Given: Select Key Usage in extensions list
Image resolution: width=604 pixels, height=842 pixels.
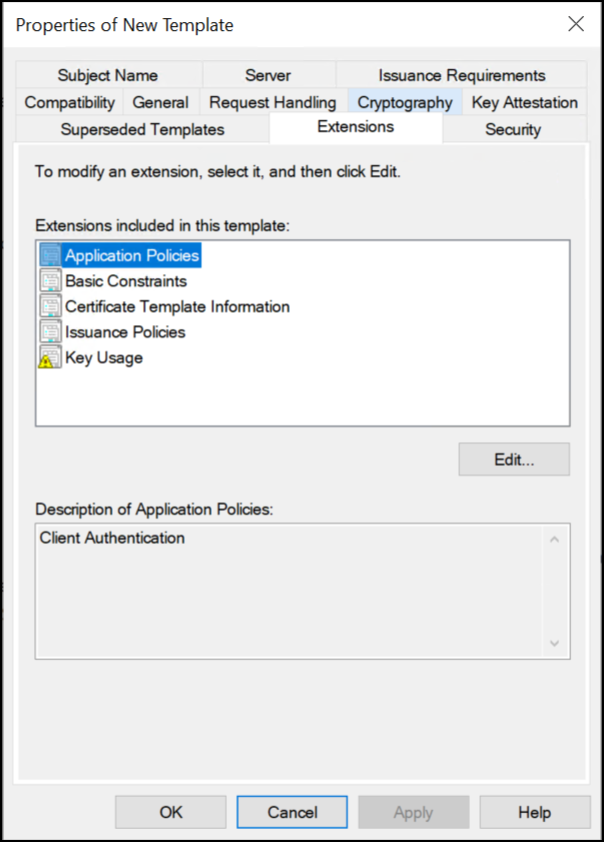Looking at the screenshot, I should click(104, 358).
